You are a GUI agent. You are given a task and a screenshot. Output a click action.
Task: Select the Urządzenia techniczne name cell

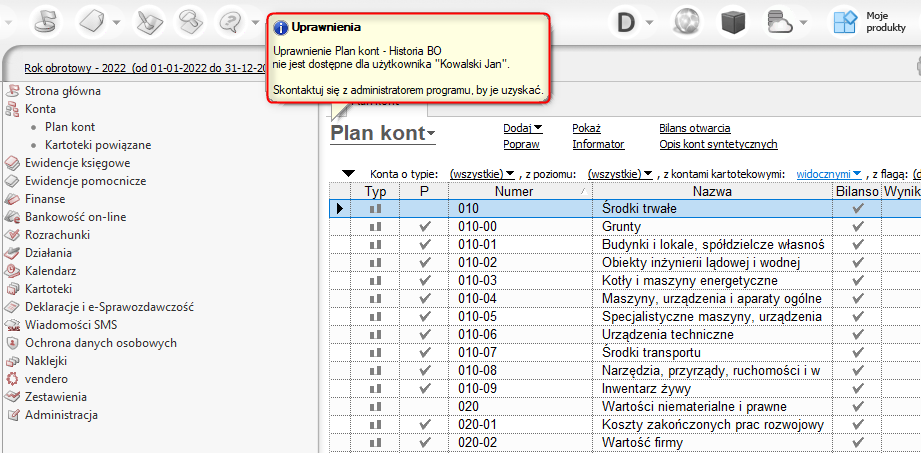(x=712, y=334)
